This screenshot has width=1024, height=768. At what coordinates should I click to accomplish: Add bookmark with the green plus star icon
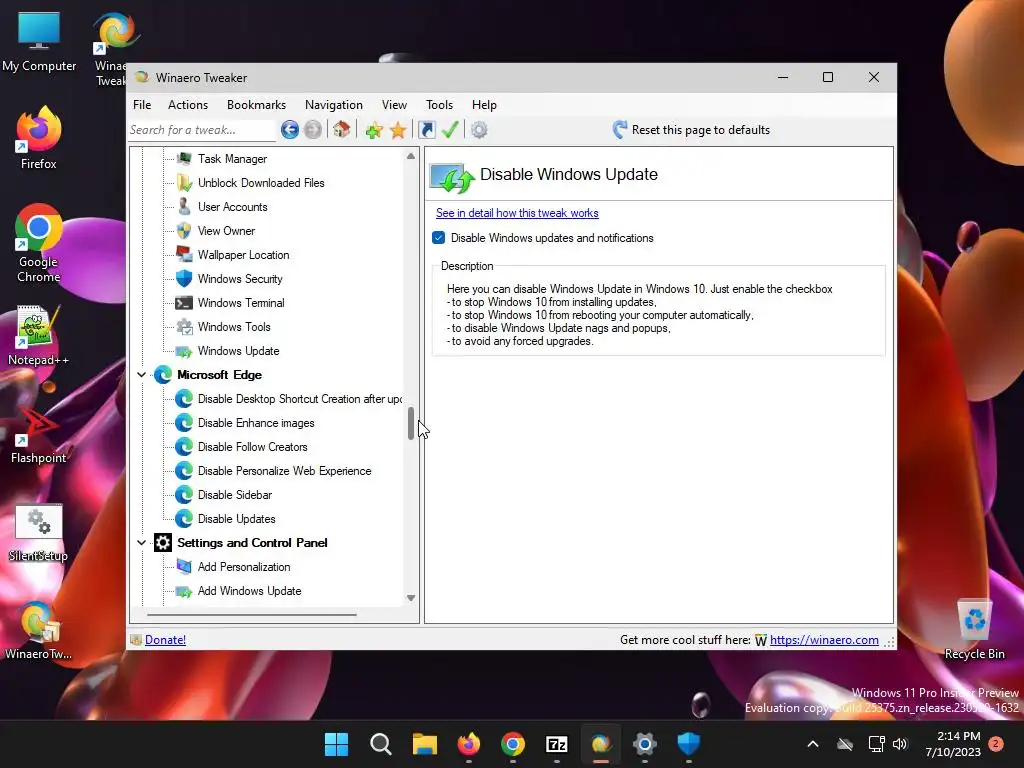(374, 130)
